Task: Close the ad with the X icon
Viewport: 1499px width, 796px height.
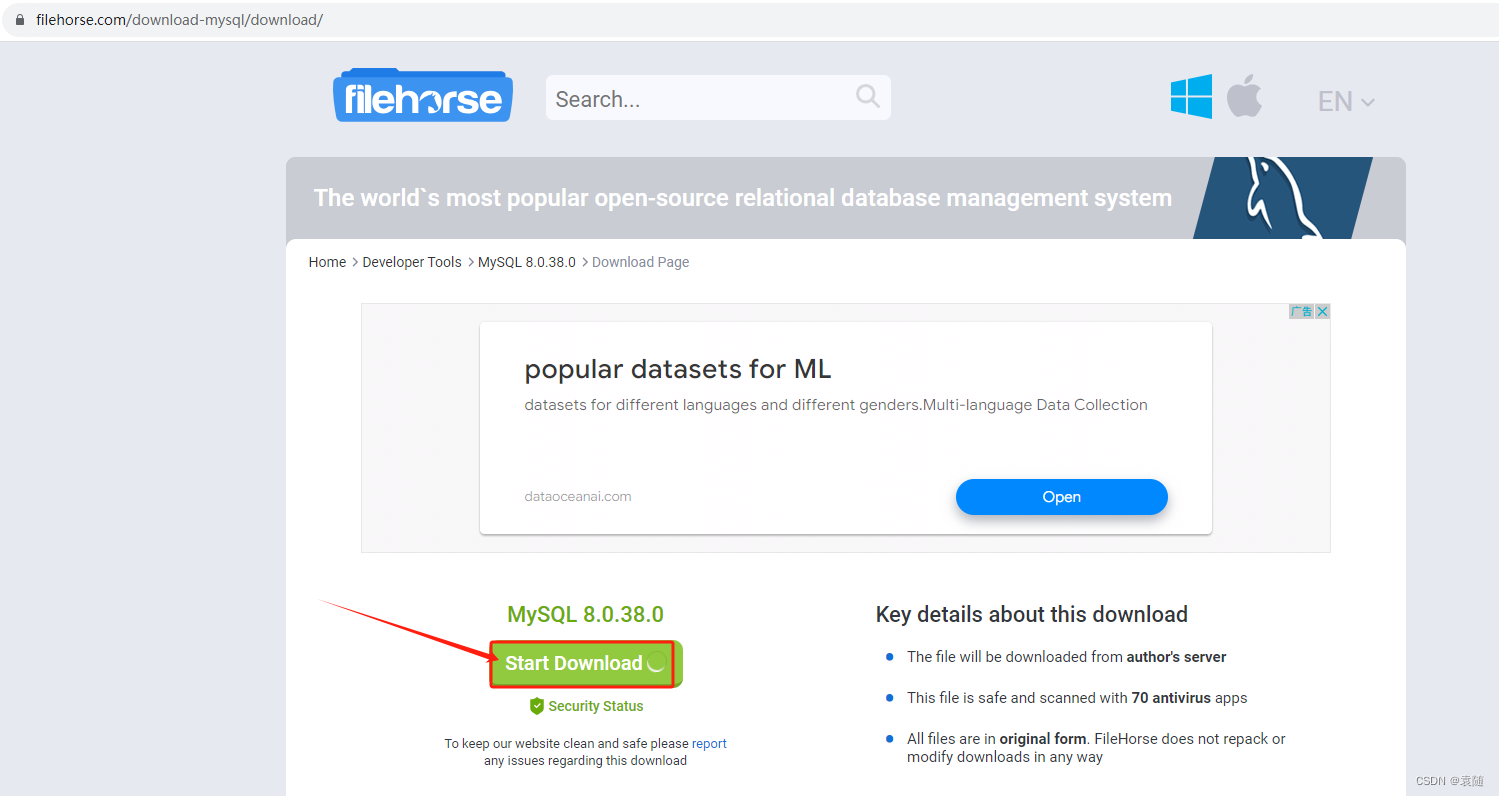Action: pyautogui.click(x=1322, y=311)
